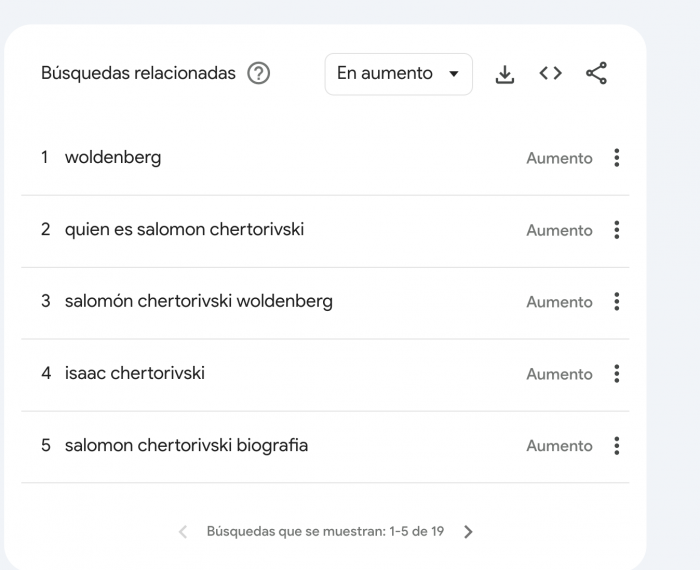Click the Búsquedas relacionadas heading
The width and height of the screenshot is (700, 570).
tap(138, 74)
